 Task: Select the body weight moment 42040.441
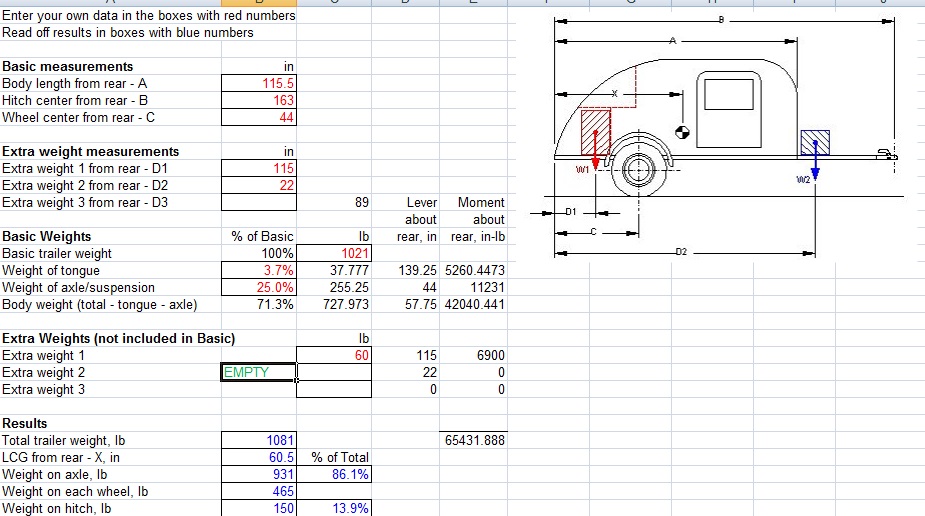(473, 304)
